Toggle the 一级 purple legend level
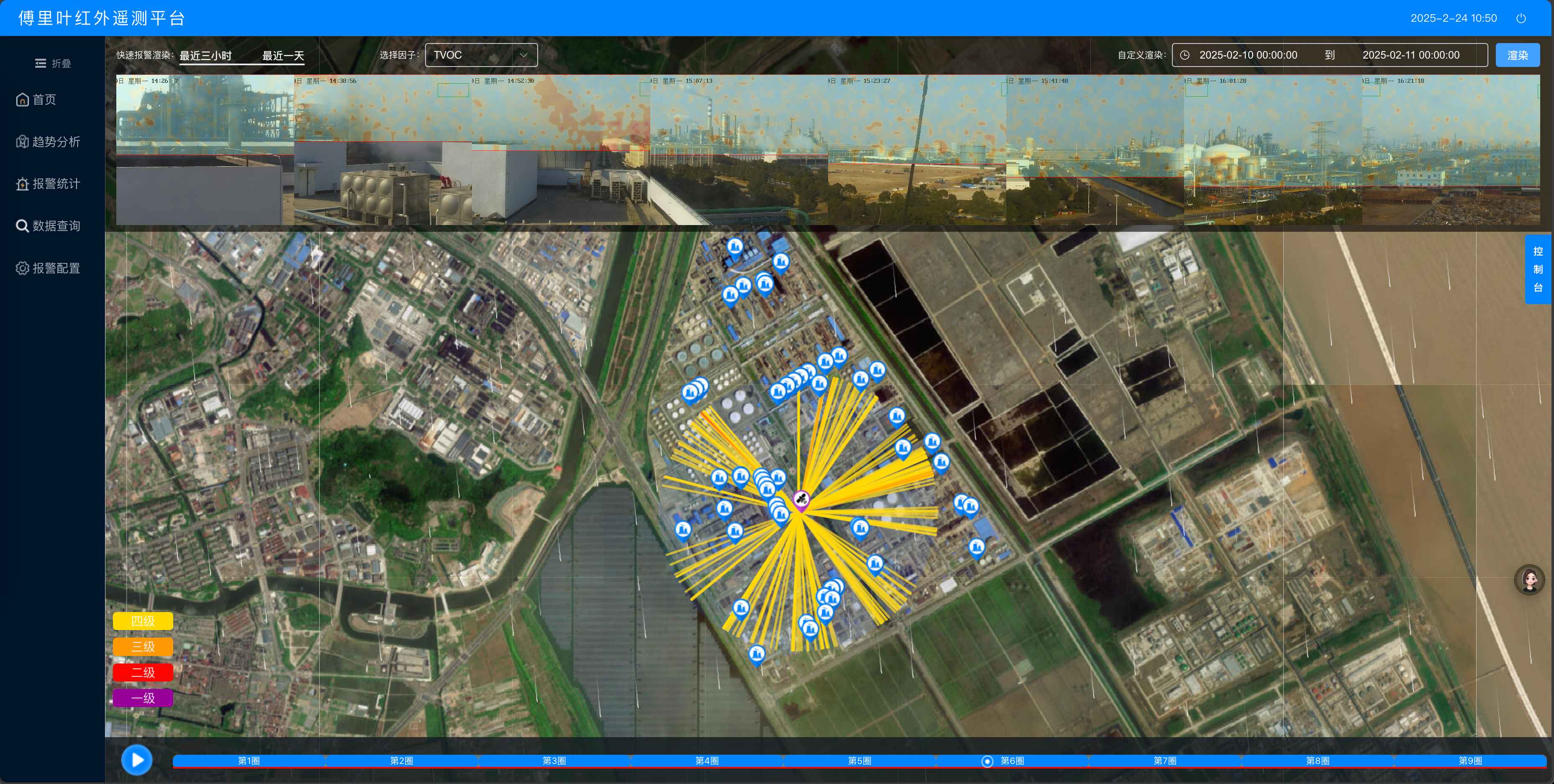 click(143, 698)
